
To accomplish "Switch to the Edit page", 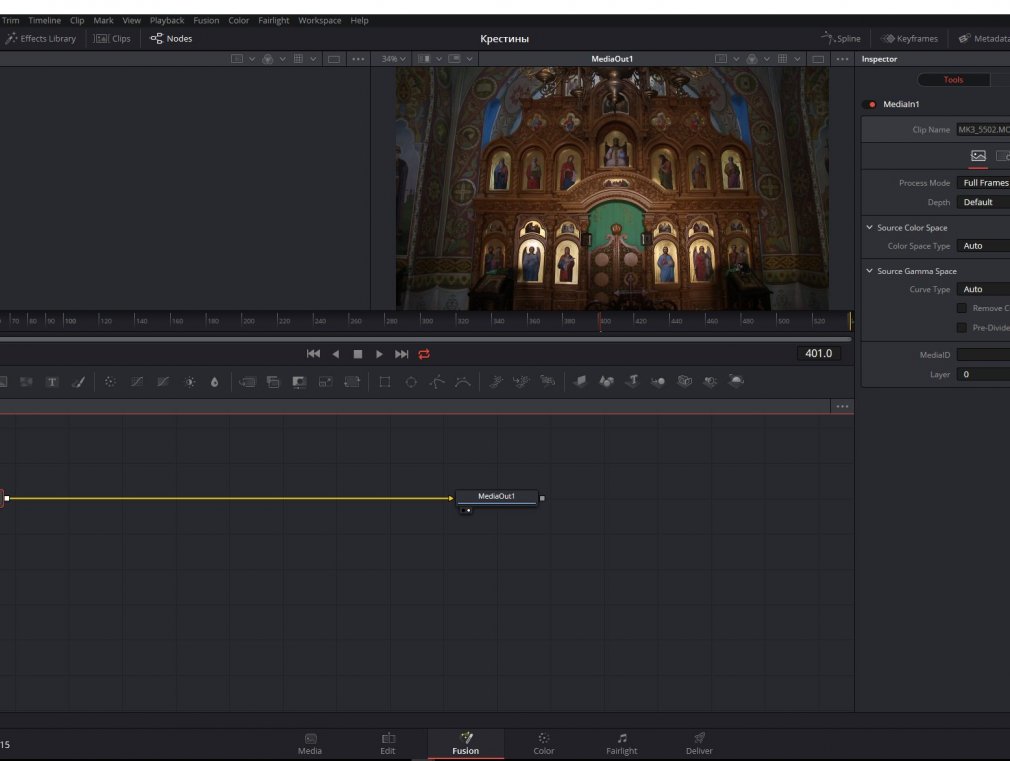I will (388, 744).
